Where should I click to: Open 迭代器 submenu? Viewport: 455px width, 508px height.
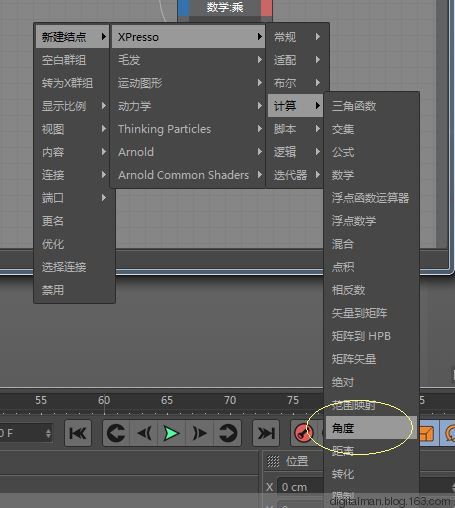295,175
